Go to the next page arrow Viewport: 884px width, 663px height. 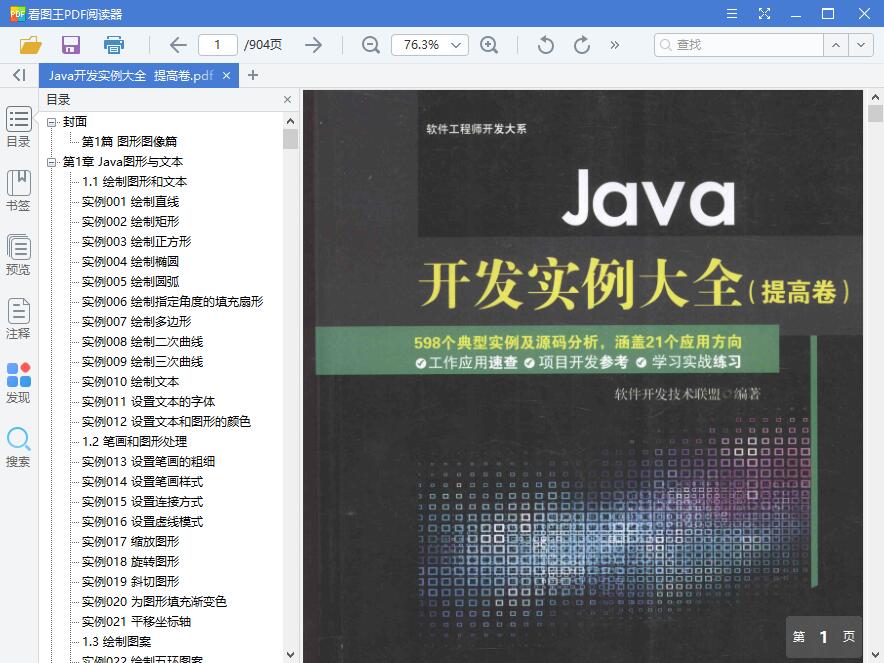[x=313, y=45]
